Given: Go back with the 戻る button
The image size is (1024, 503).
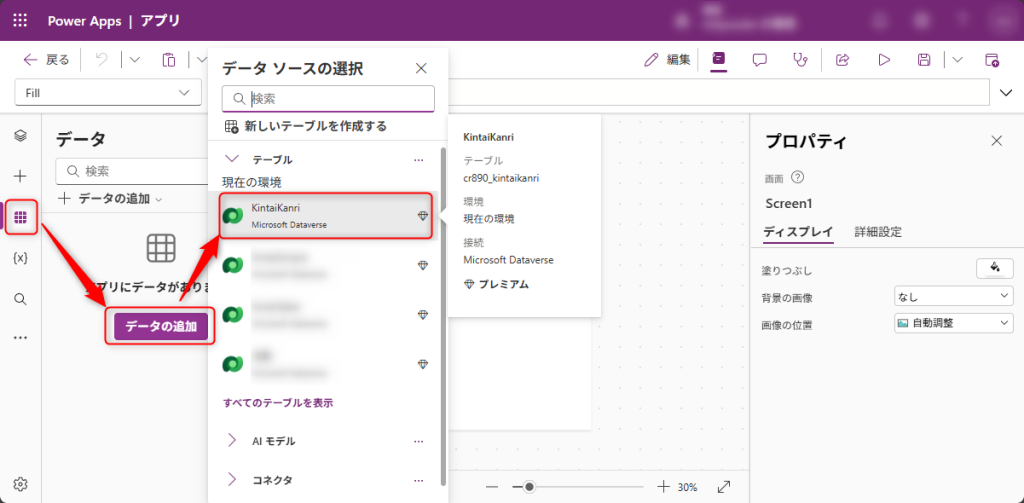Looking at the screenshot, I should (46, 60).
